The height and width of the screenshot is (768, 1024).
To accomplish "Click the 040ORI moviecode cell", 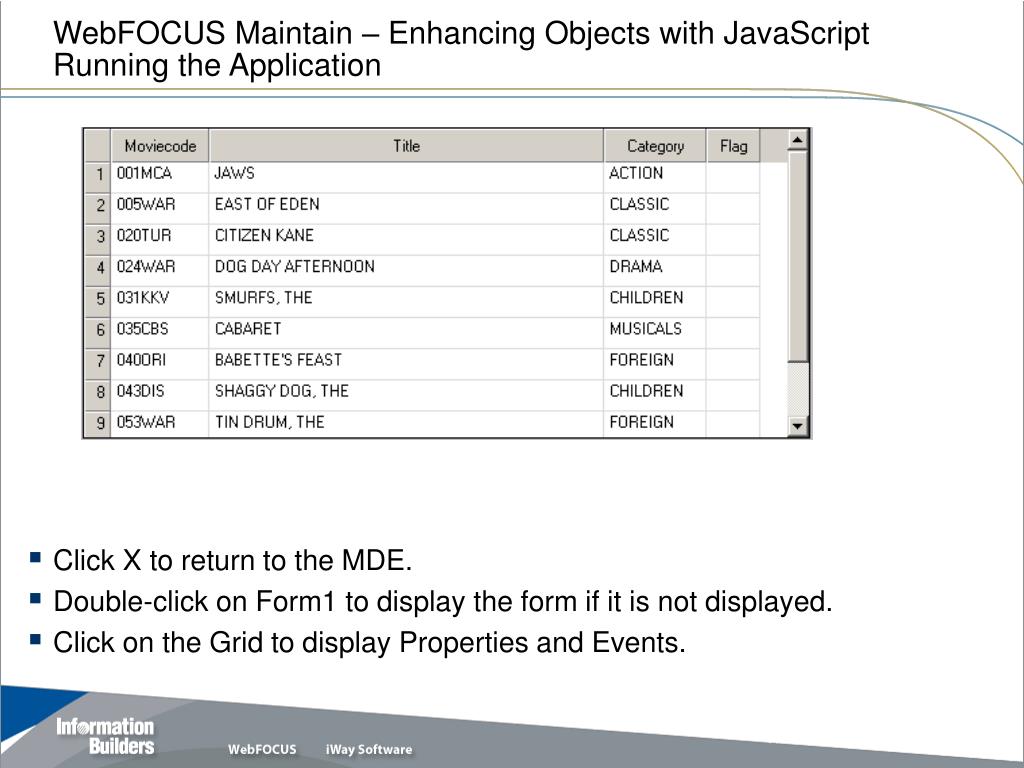I will [x=160, y=364].
